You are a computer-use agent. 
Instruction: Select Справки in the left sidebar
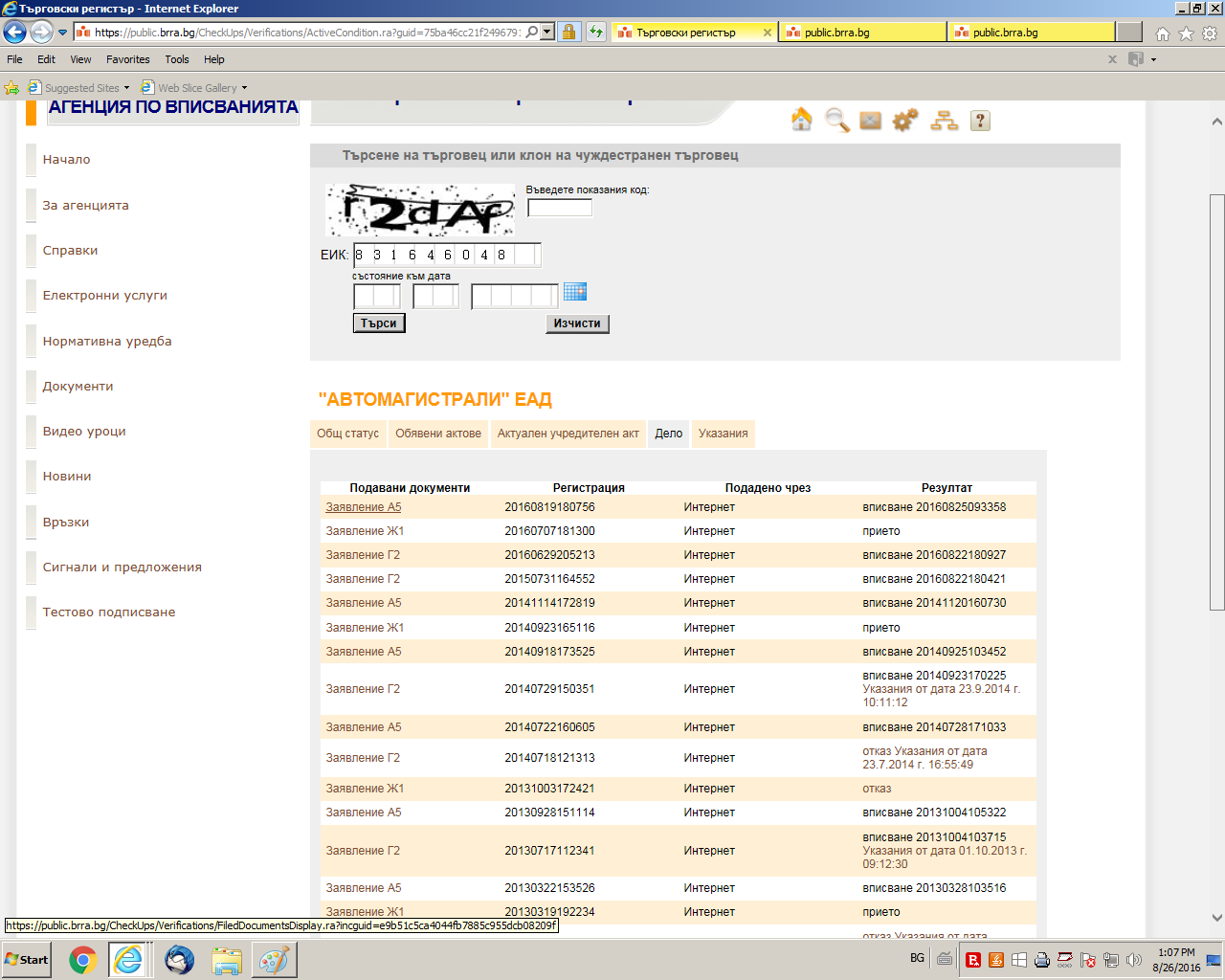[x=70, y=251]
